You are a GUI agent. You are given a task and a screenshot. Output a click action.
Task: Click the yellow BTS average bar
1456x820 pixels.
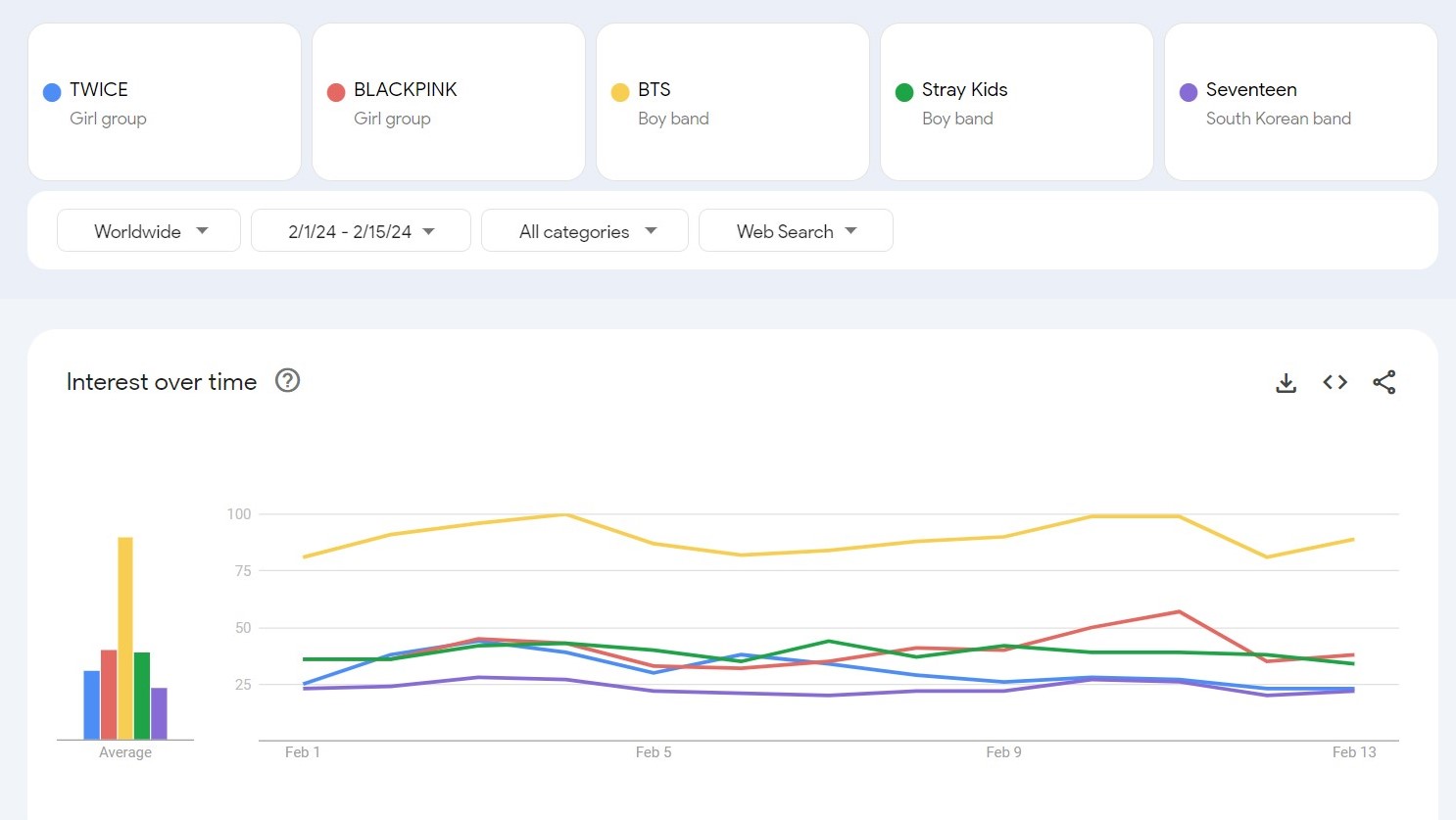click(125, 638)
